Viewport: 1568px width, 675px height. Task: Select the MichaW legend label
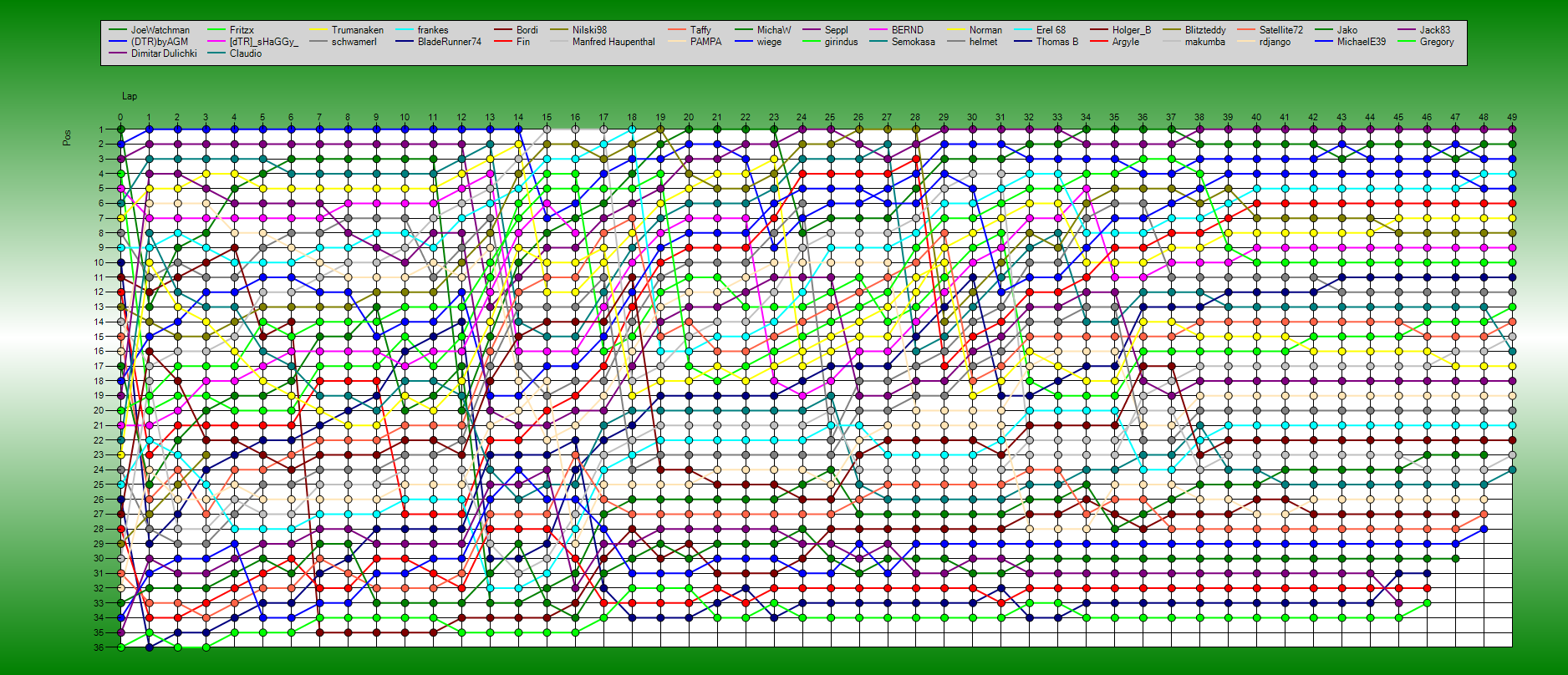coord(774,30)
